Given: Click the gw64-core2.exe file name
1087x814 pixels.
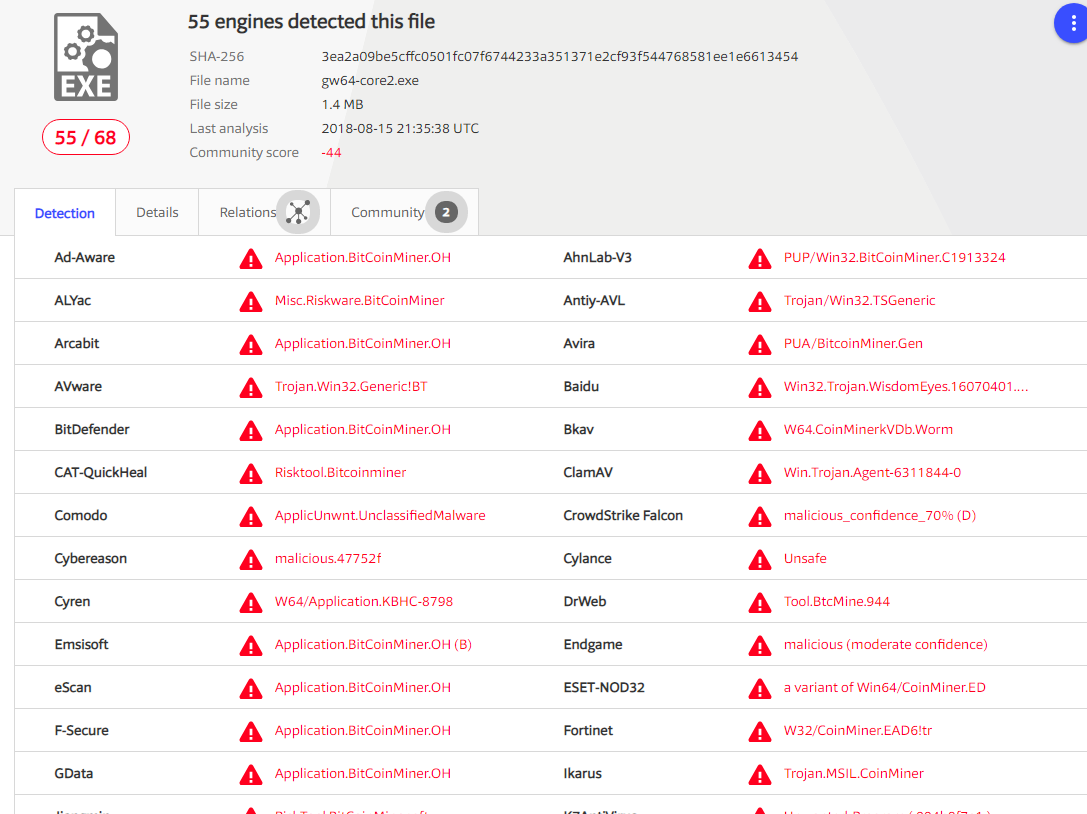Looking at the screenshot, I should click(370, 80).
